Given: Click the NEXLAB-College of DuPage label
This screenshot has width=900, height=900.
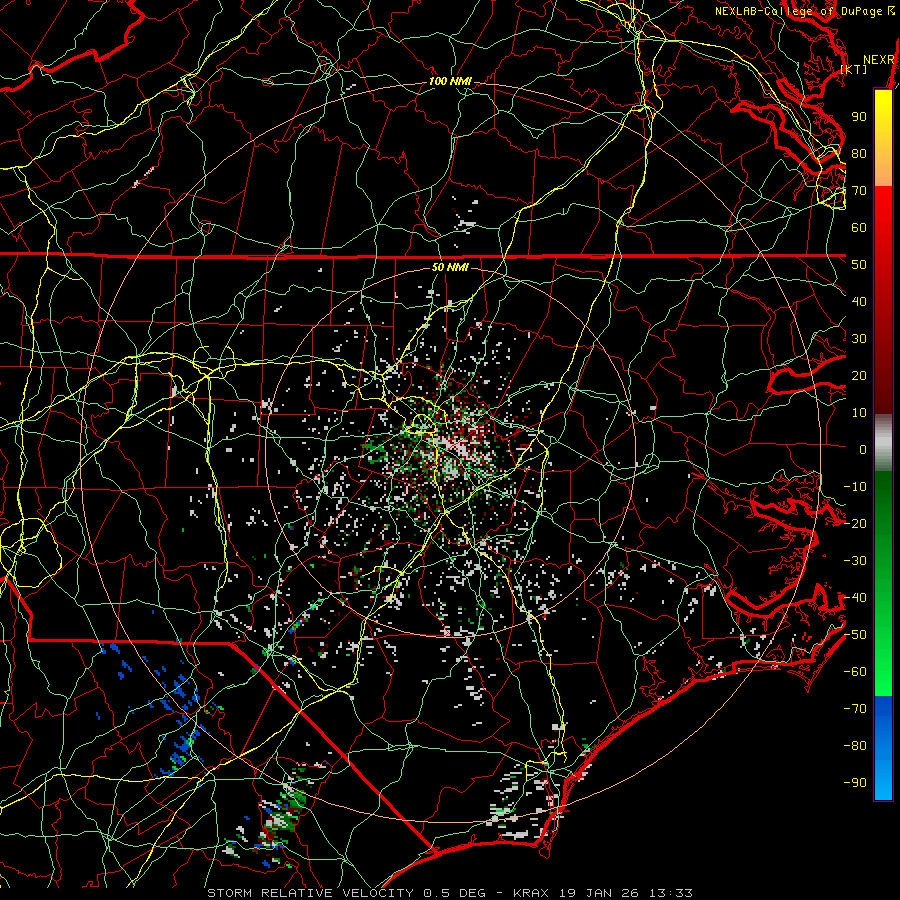Looking at the screenshot, I should [799, 11].
